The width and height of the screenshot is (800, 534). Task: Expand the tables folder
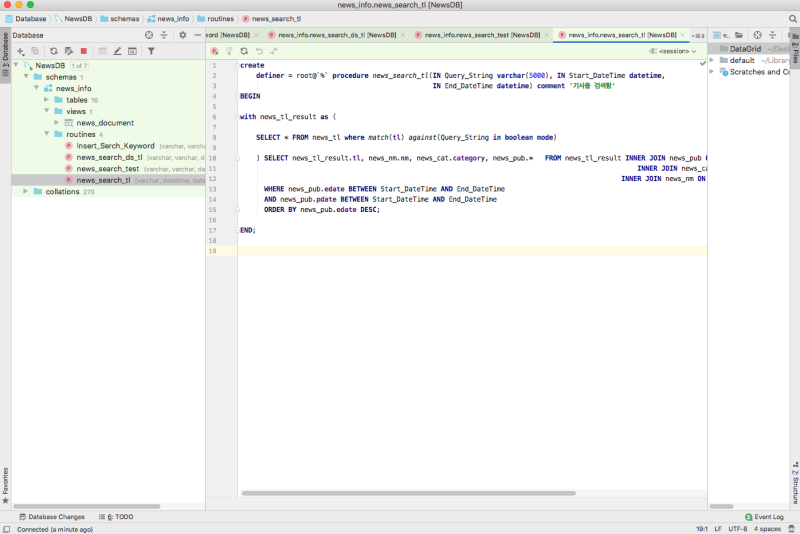coord(46,99)
